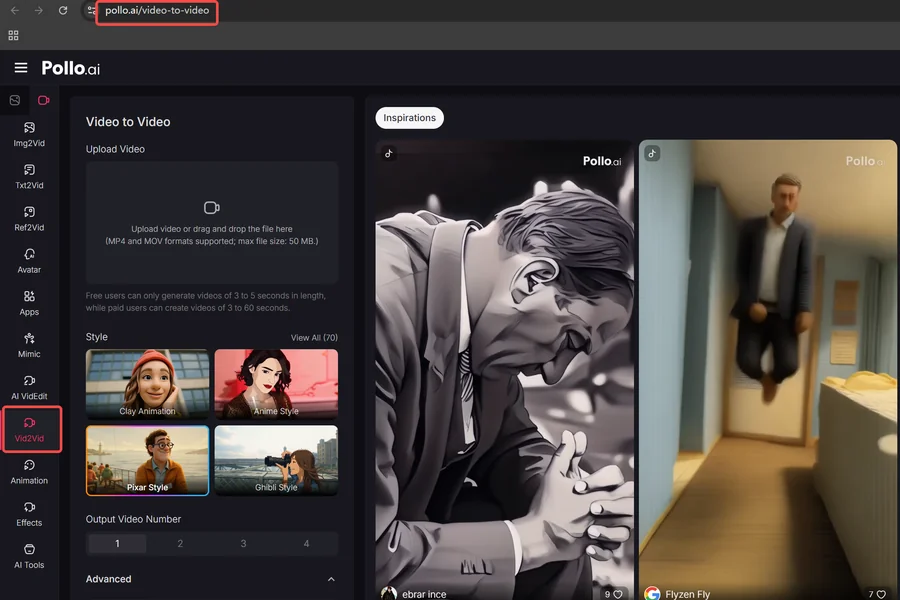The width and height of the screenshot is (900, 600).
Task: Collapse the Advanced section chevron
Action: [331, 579]
